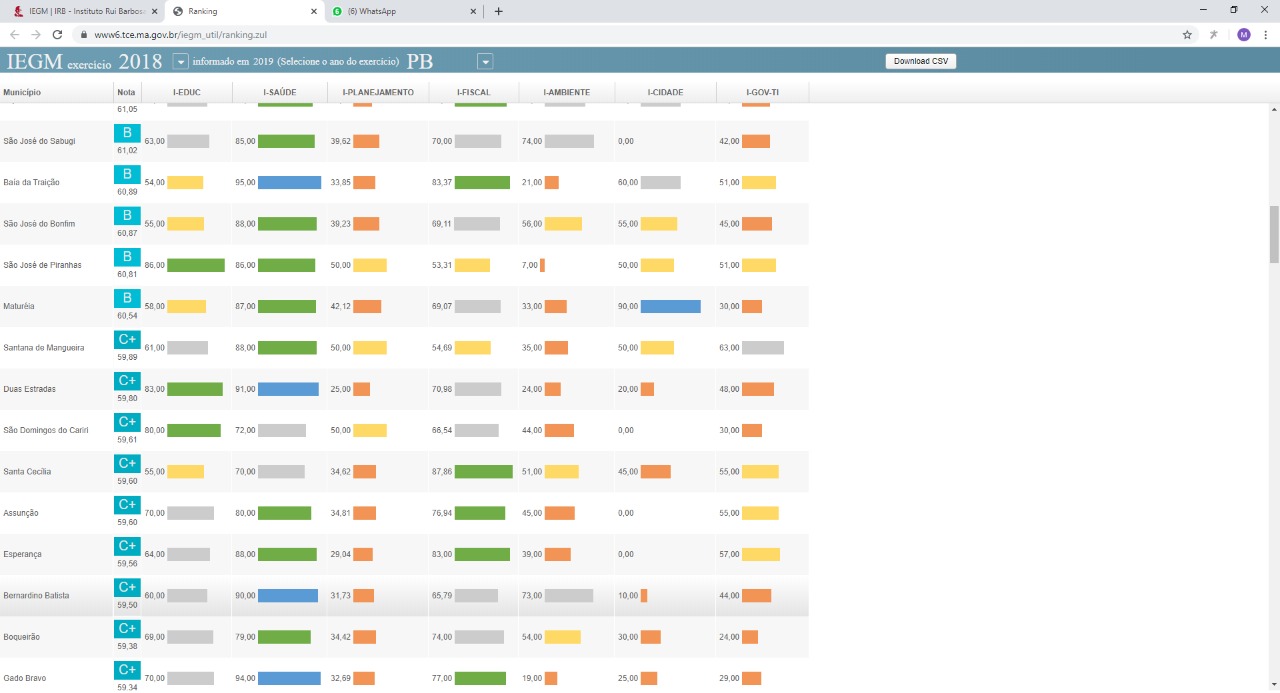Open Chrome's three-dot menu

coord(1266,34)
